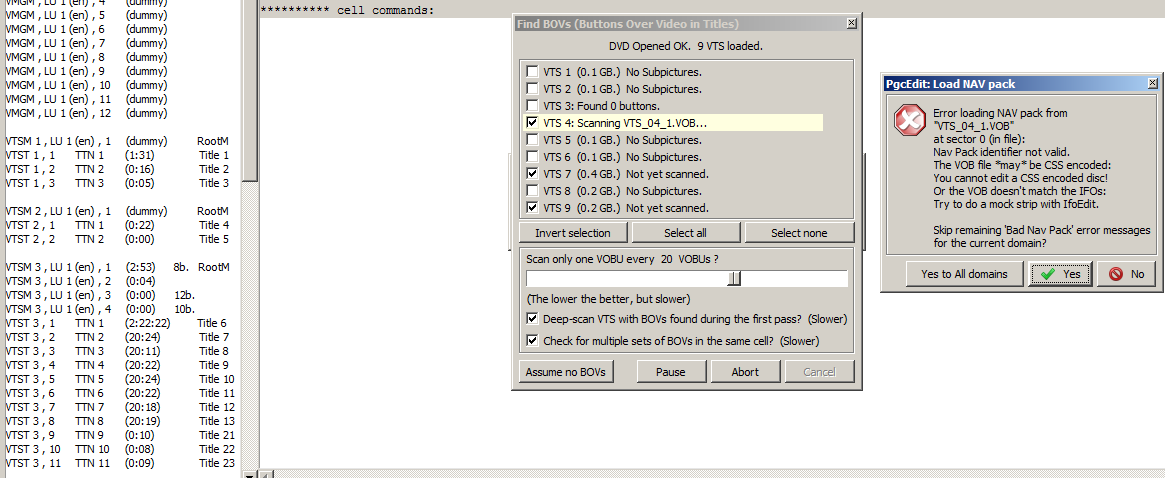This screenshot has height=478, width=1165.
Task: Click Assume no BOVs button
Action: (565, 372)
